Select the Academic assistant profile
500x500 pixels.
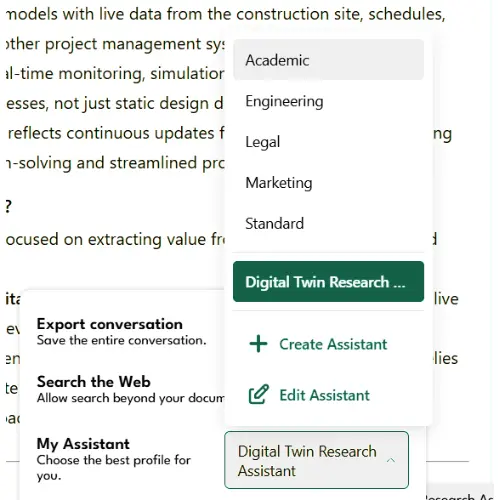point(328,60)
